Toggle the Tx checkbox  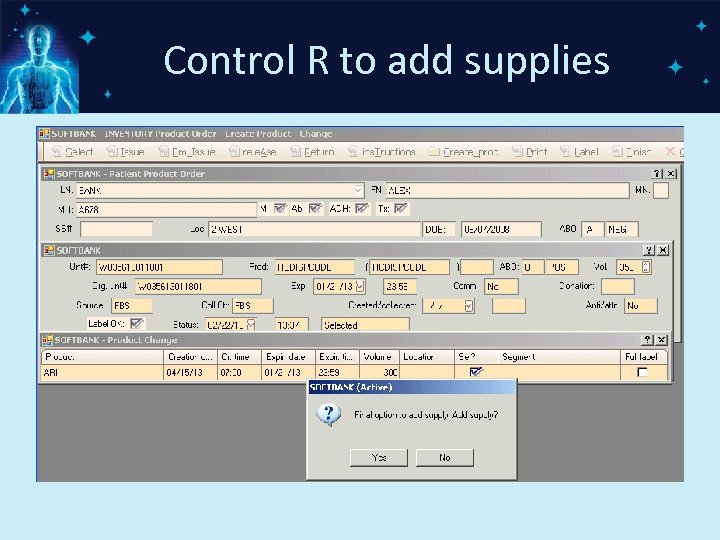click(400, 208)
